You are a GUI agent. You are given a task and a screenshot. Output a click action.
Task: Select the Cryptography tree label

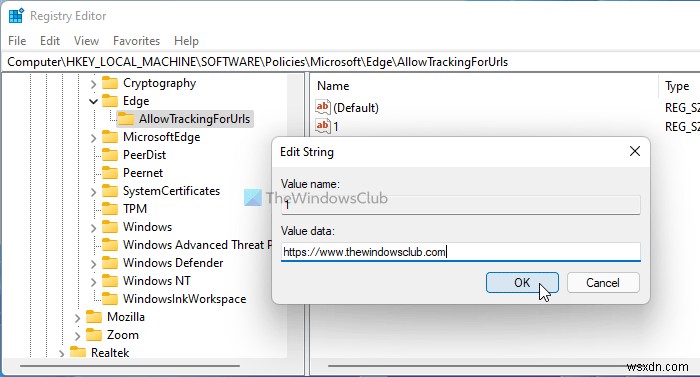159,83
